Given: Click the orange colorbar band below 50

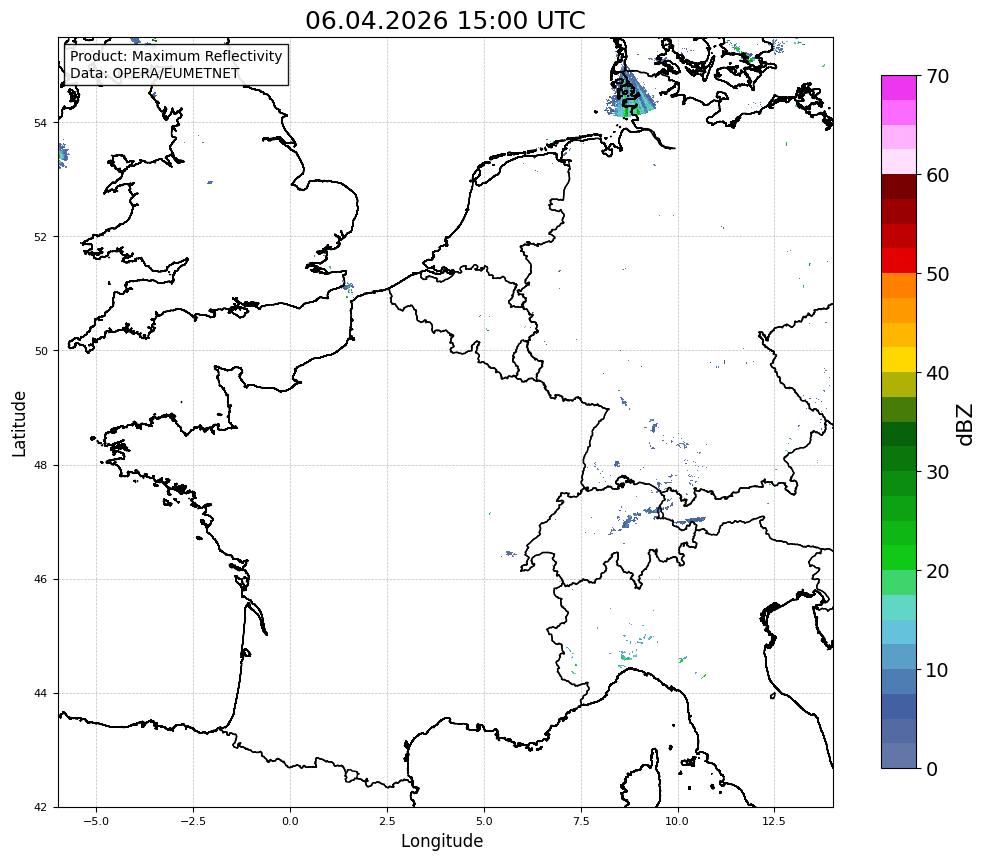Looking at the screenshot, I should pos(898,285).
